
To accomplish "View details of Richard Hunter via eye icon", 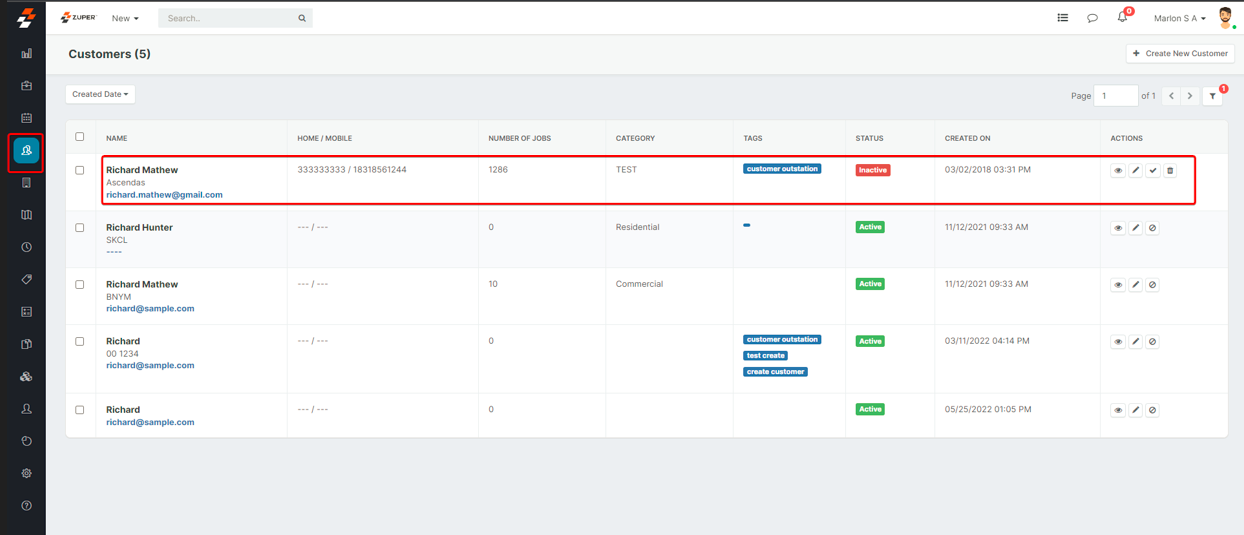I will pyautogui.click(x=1118, y=228).
